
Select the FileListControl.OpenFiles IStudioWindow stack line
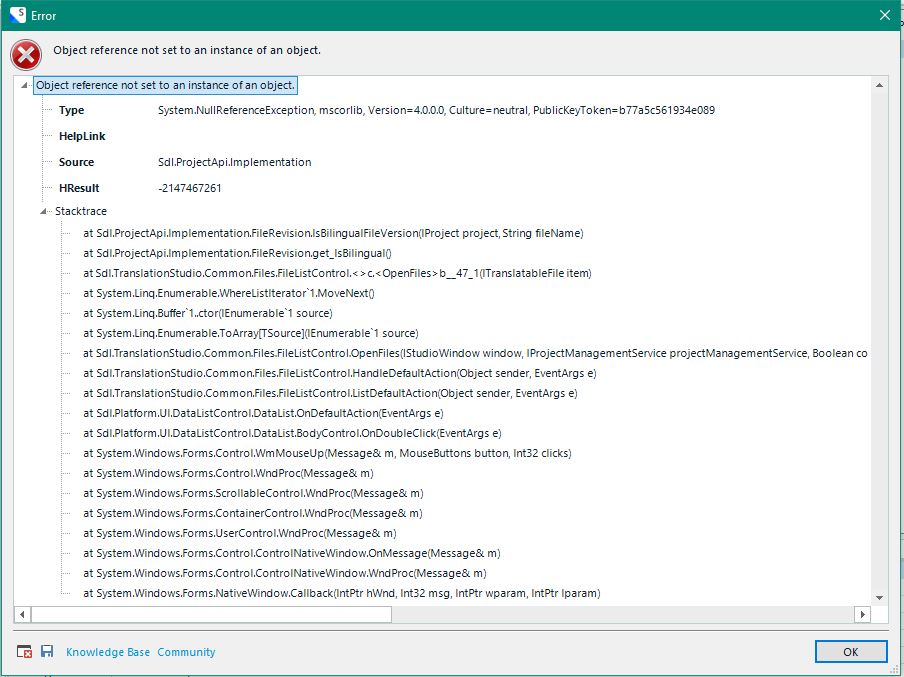pos(475,353)
